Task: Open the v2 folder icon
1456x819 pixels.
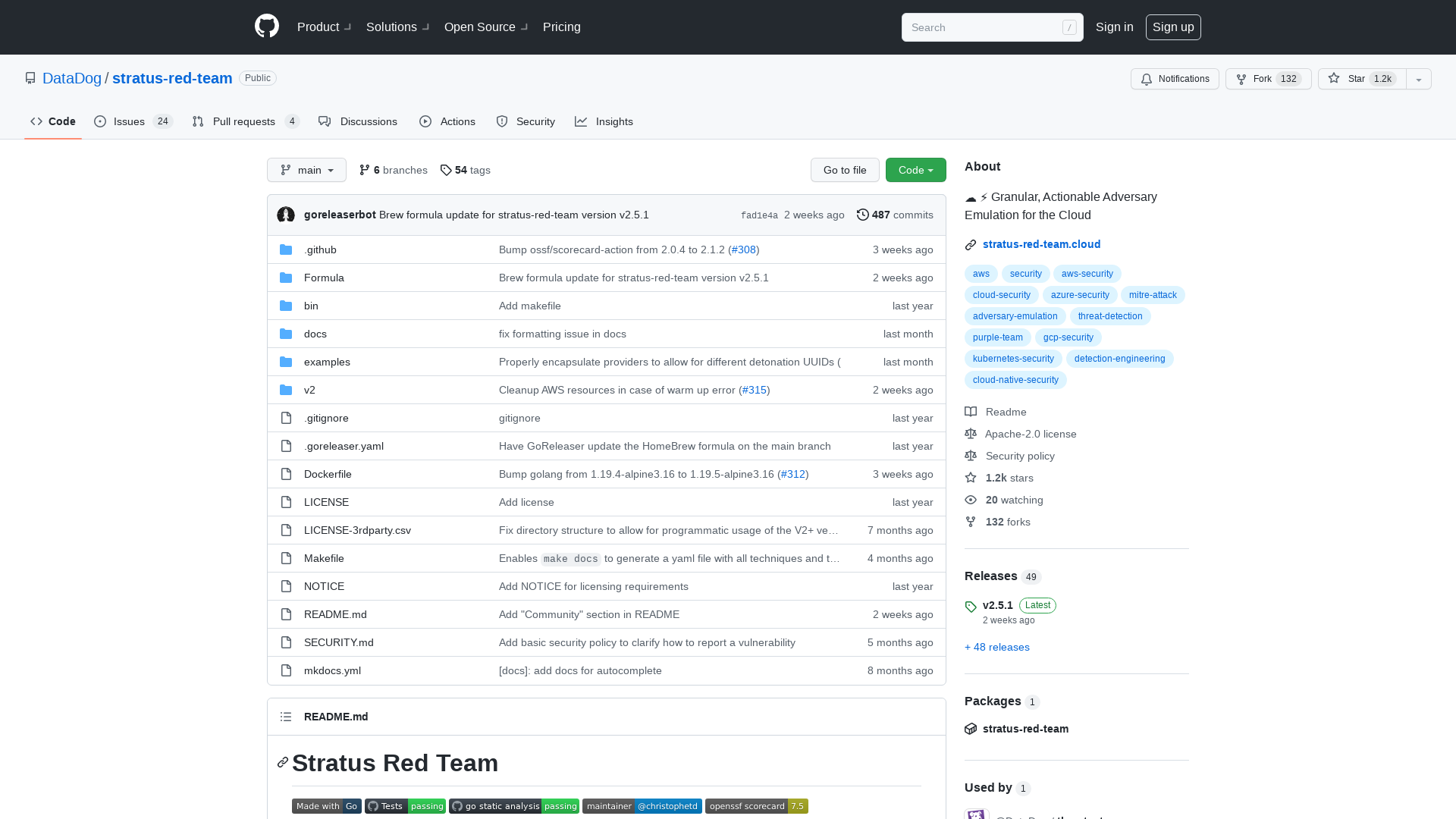Action: coord(286,390)
